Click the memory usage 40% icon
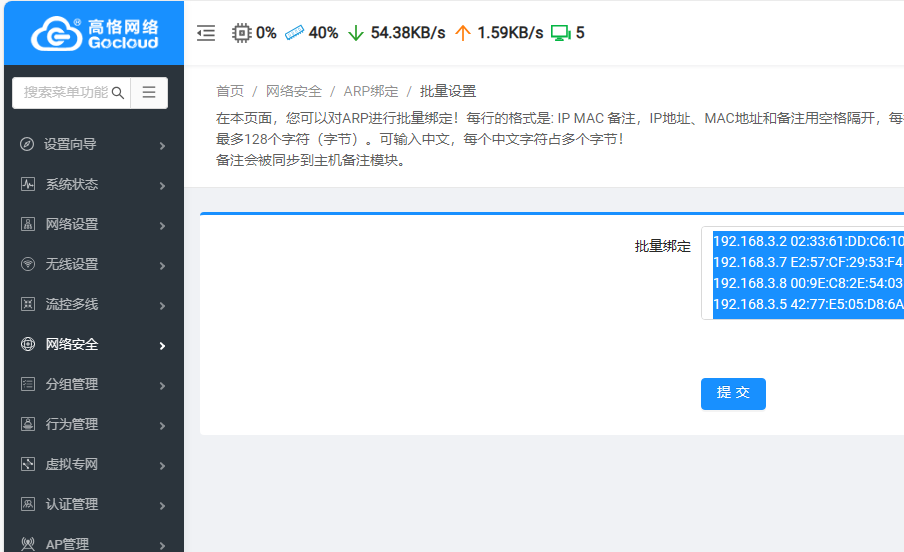The width and height of the screenshot is (904, 552). 295,33
